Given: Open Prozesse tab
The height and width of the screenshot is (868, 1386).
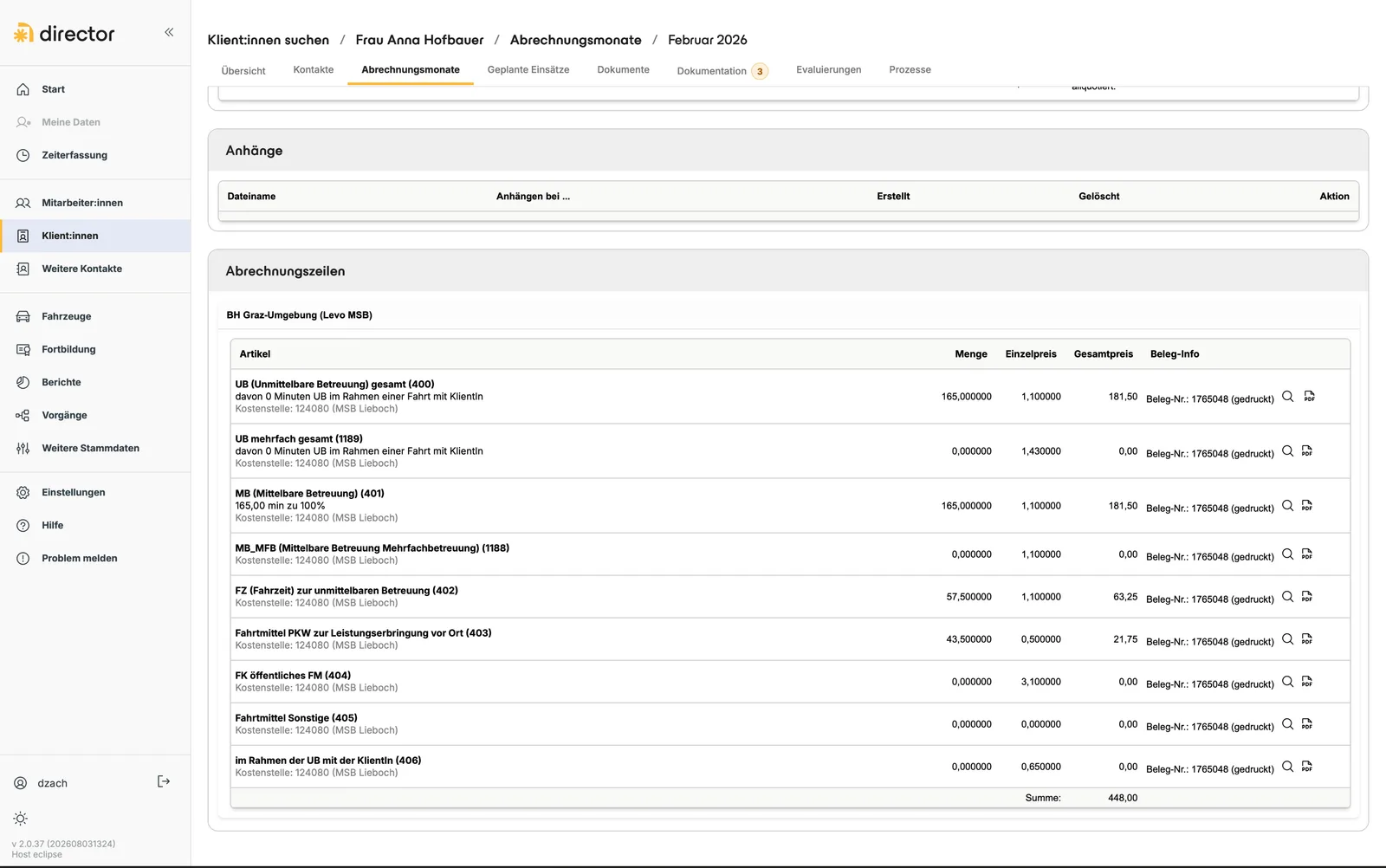Looking at the screenshot, I should (x=910, y=69).
